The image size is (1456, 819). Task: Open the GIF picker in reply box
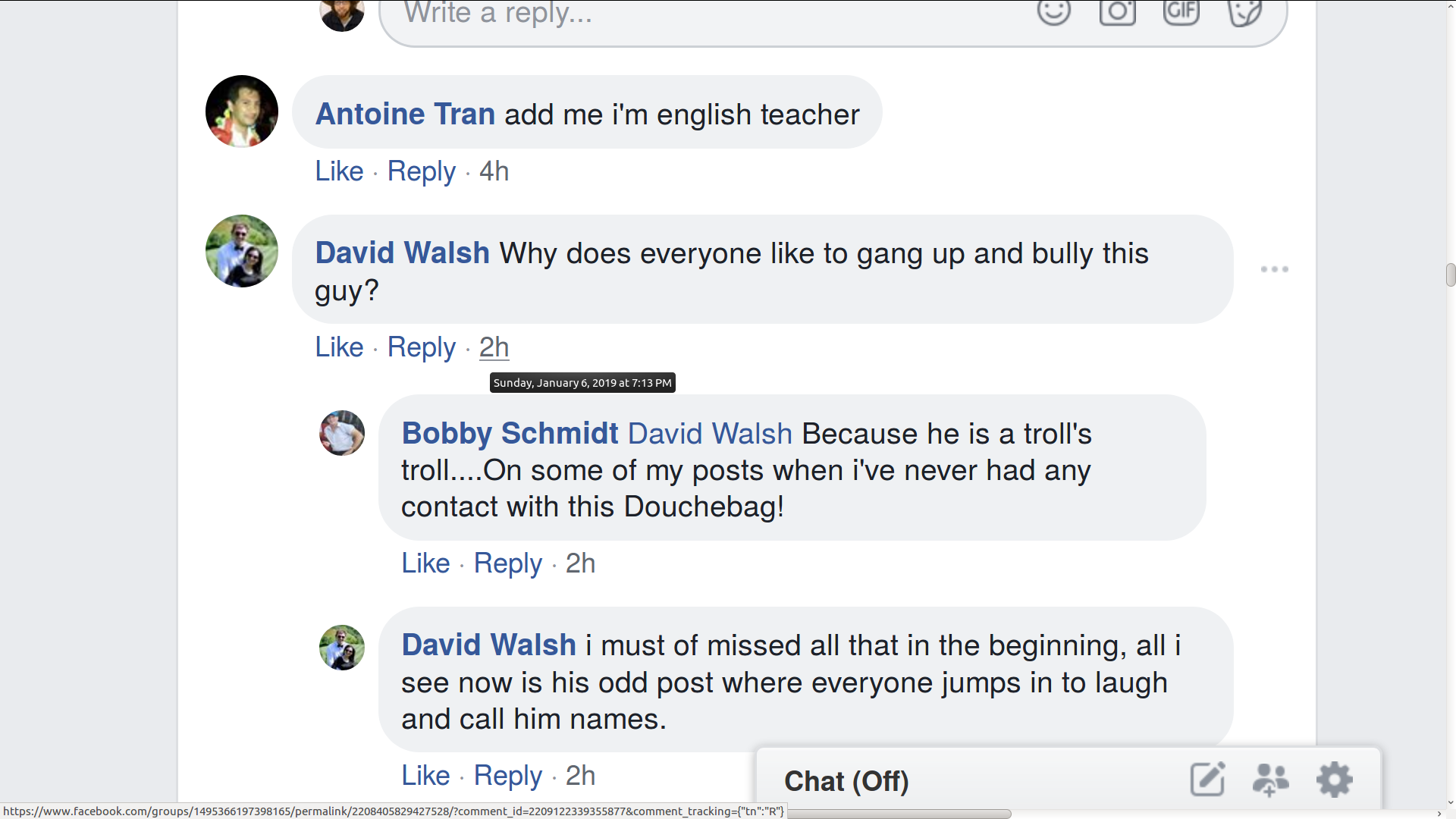(x=1181, y=11)
